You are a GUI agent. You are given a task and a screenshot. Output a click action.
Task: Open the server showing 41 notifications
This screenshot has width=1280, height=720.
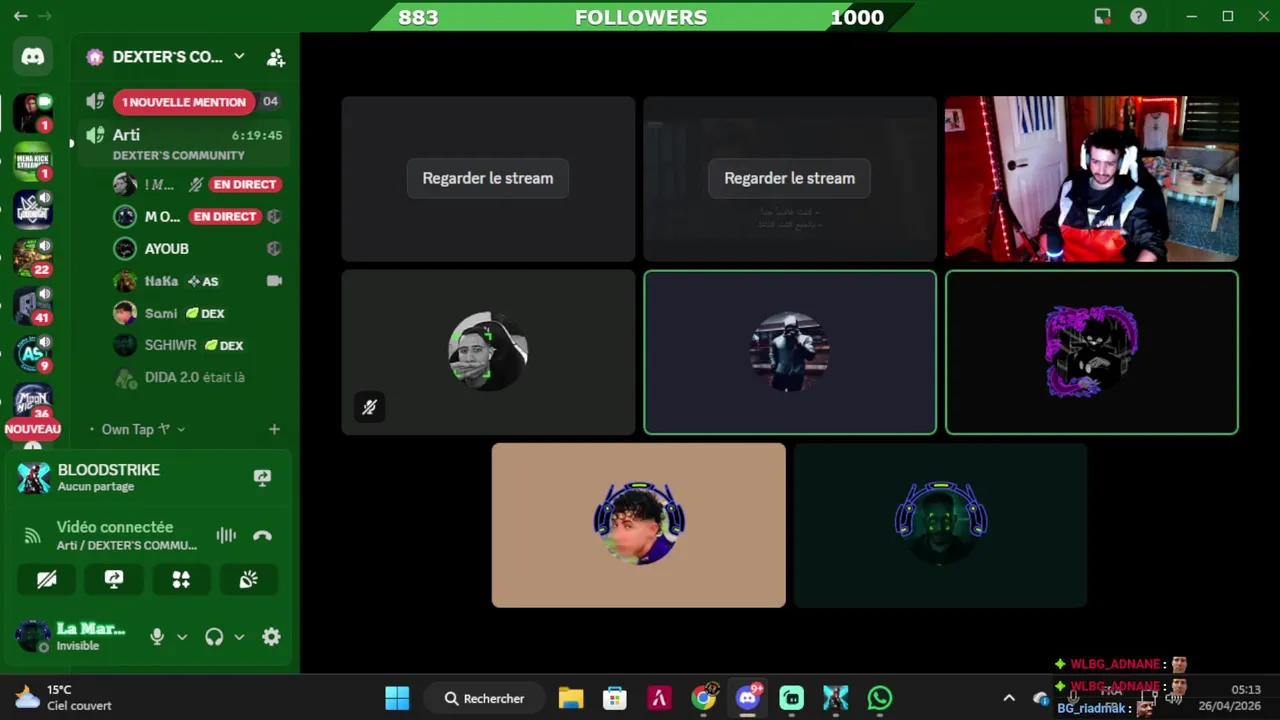[x=32, y=305]
